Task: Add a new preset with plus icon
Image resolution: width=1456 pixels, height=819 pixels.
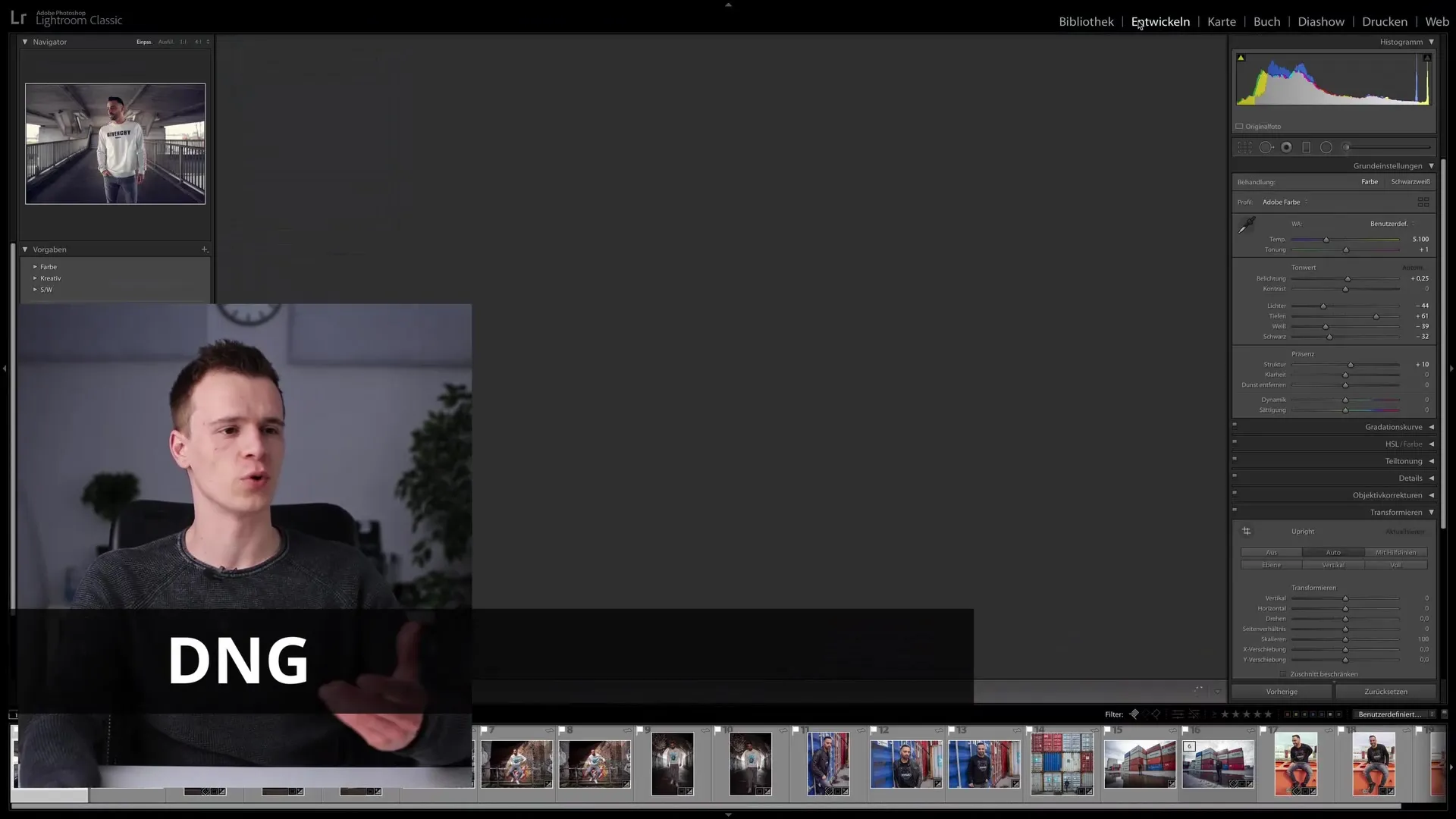Action: 204,249
